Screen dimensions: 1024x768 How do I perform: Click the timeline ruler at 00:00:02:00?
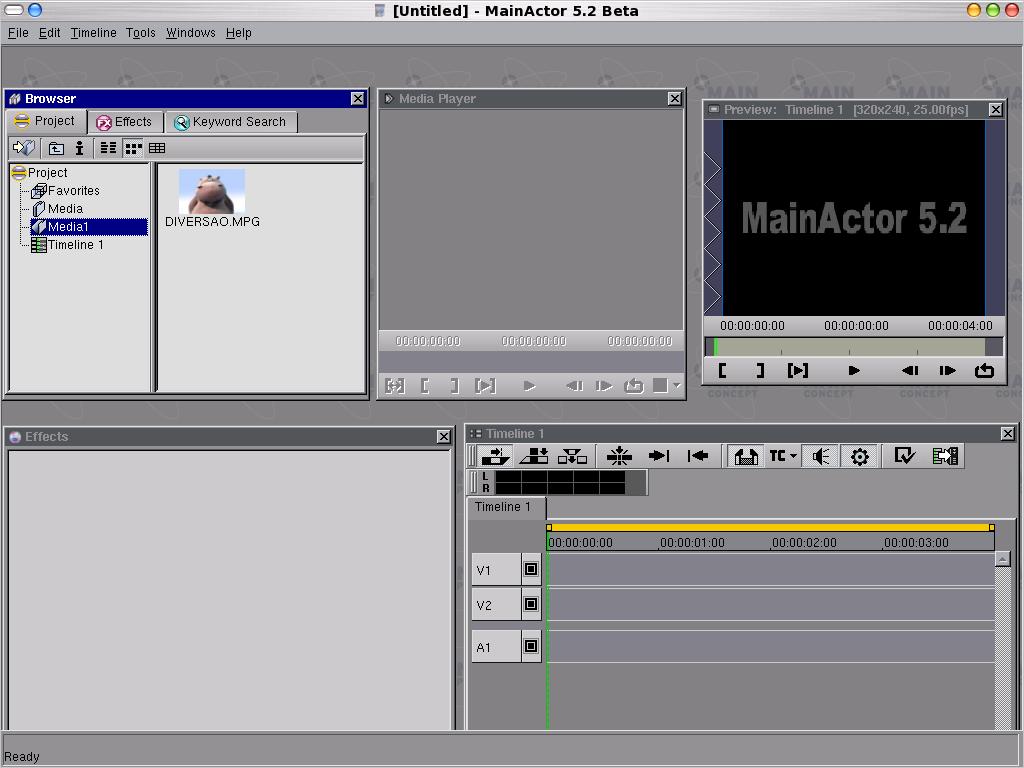pyautogui.click(x=804, y=542)
